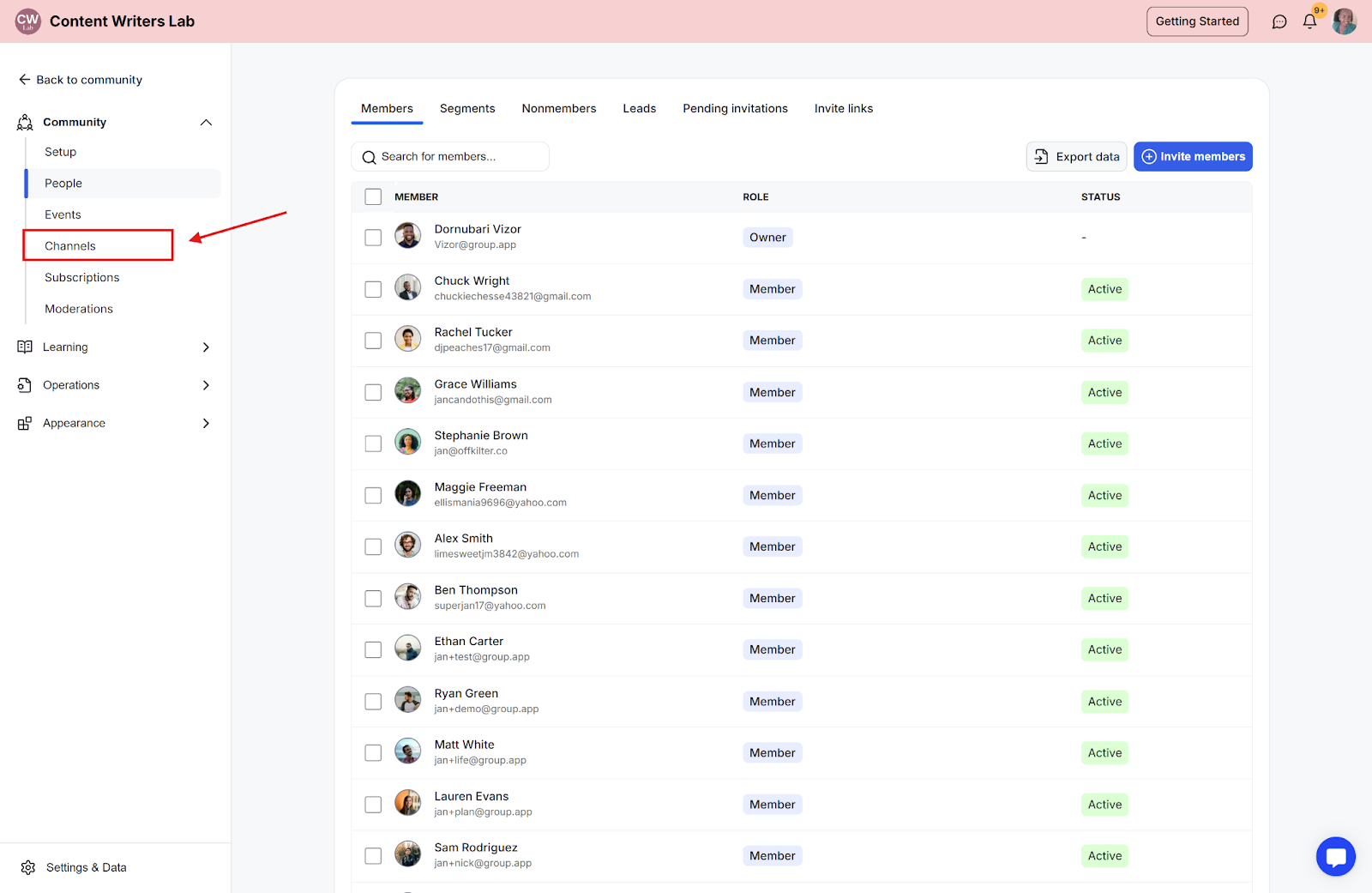
Task: Open the user profile avatar
Action: 1344,21
